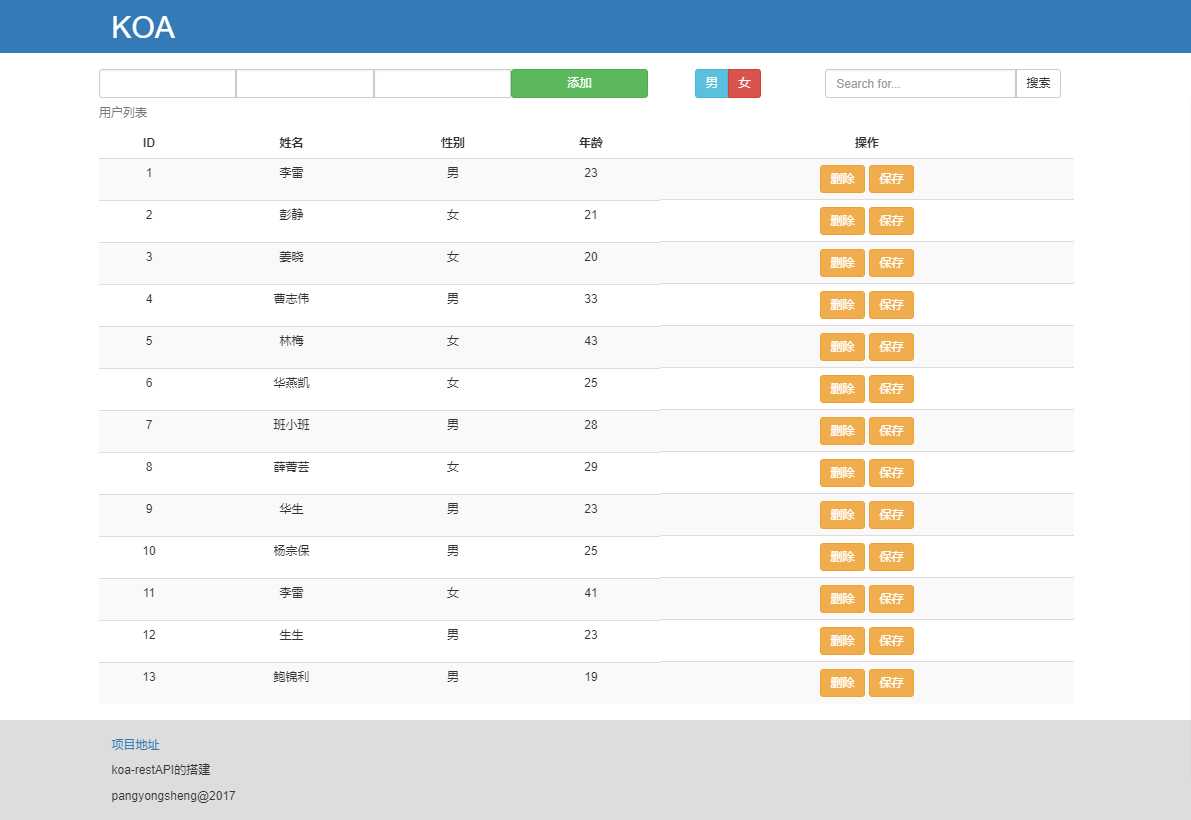
Task: Click the 搜索 search button
Action: pos(1038,84)
